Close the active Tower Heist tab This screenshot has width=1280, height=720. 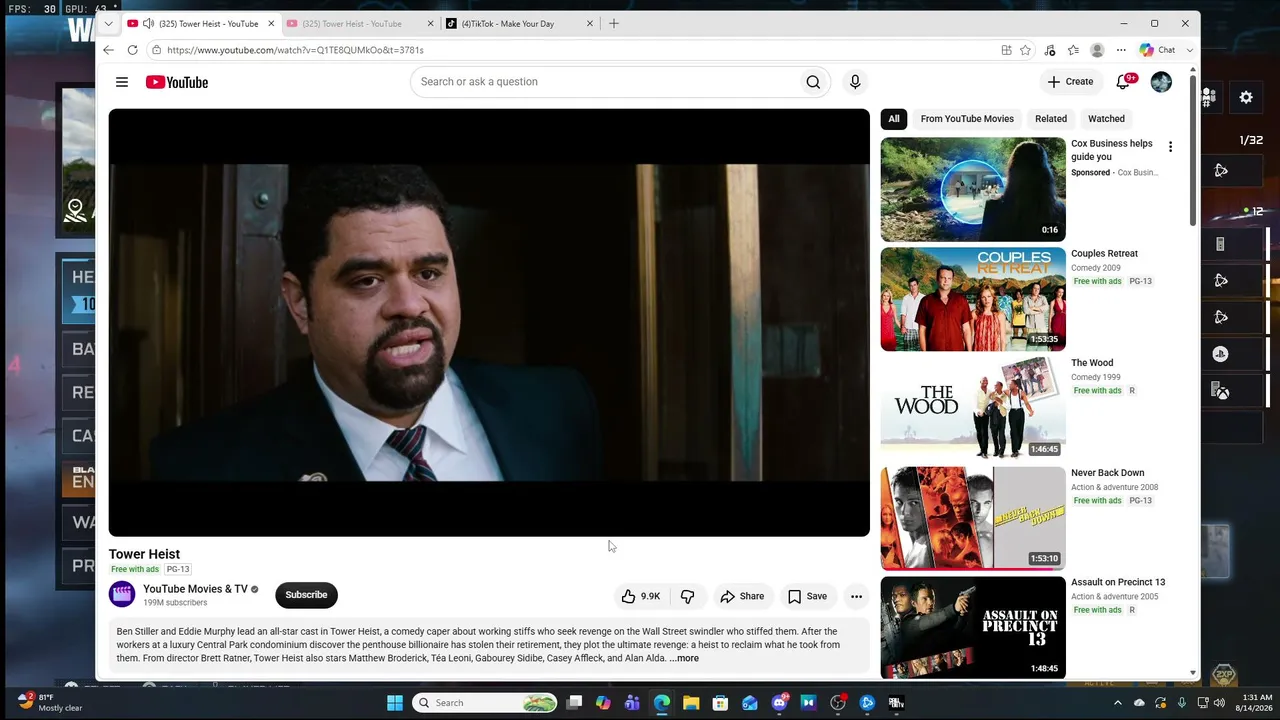point(271,24)
